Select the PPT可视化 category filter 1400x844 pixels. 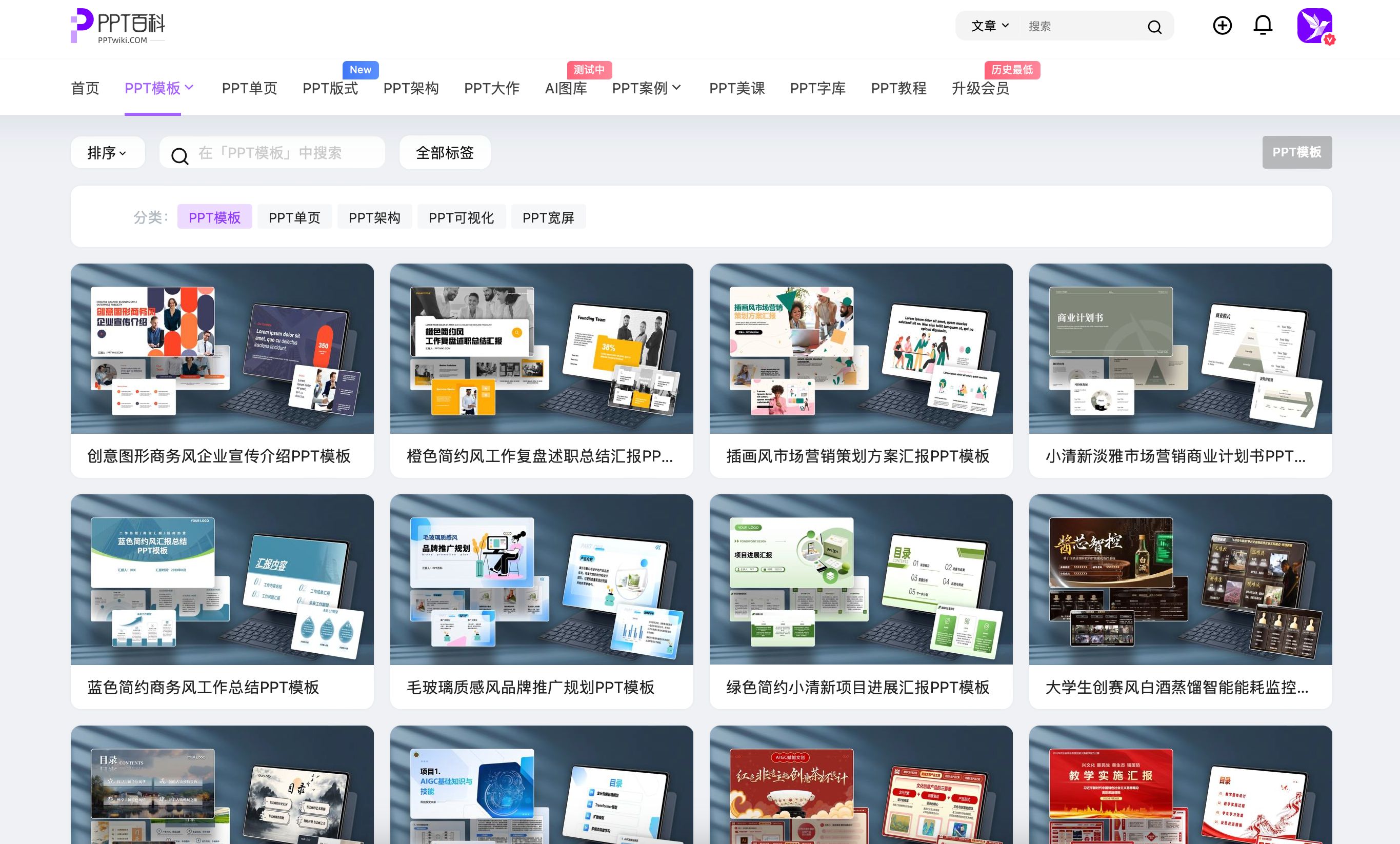461,217
